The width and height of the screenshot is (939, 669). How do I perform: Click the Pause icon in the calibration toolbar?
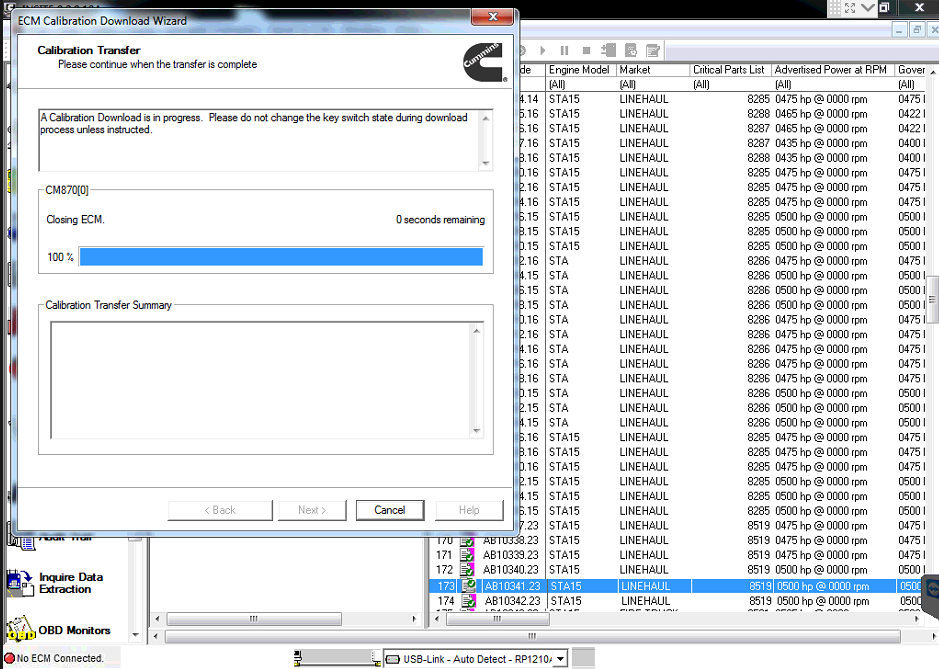(564, 51)
